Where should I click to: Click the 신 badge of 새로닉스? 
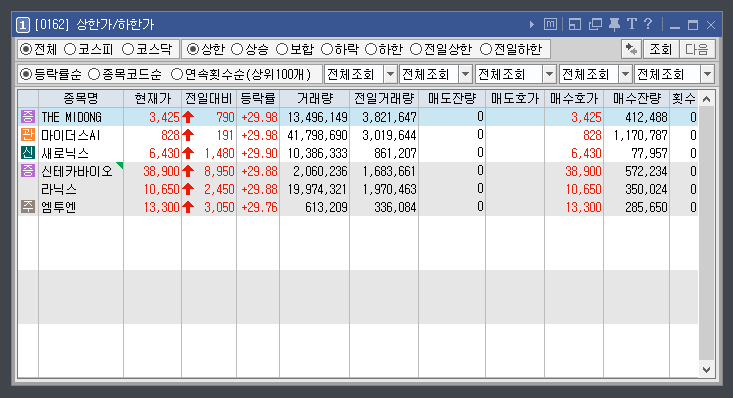point(28,152)
